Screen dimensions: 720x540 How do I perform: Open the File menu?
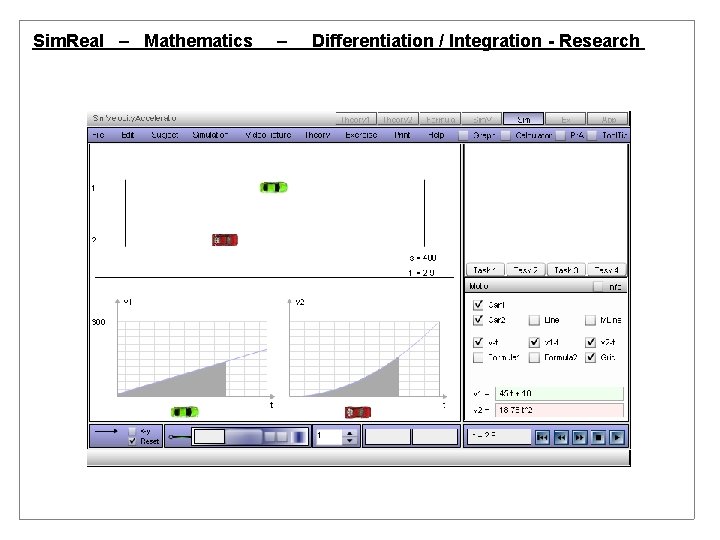coord(98,135)
